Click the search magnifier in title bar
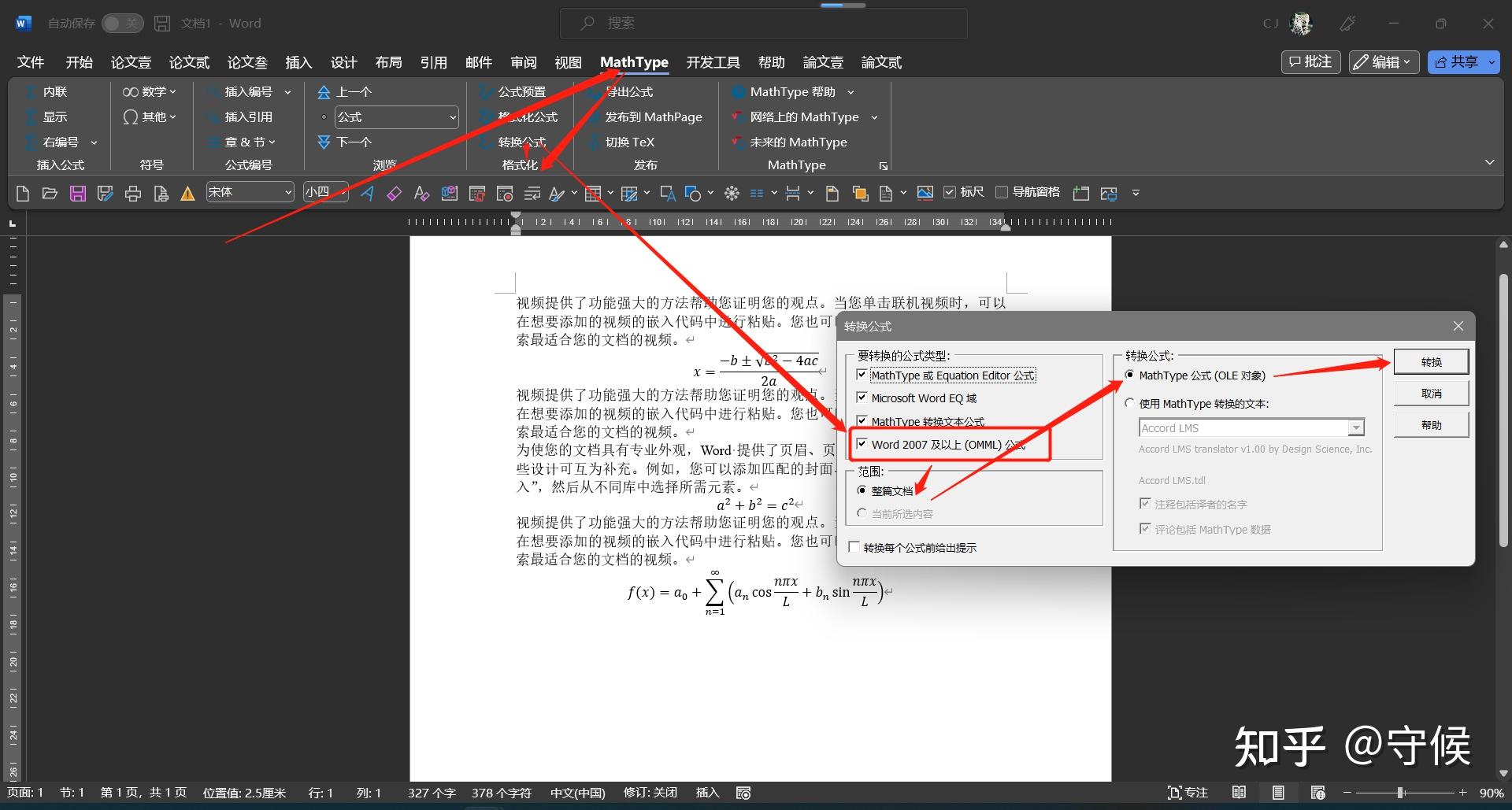The height and width of the screenshot is (810, 1512). point(587,24)
